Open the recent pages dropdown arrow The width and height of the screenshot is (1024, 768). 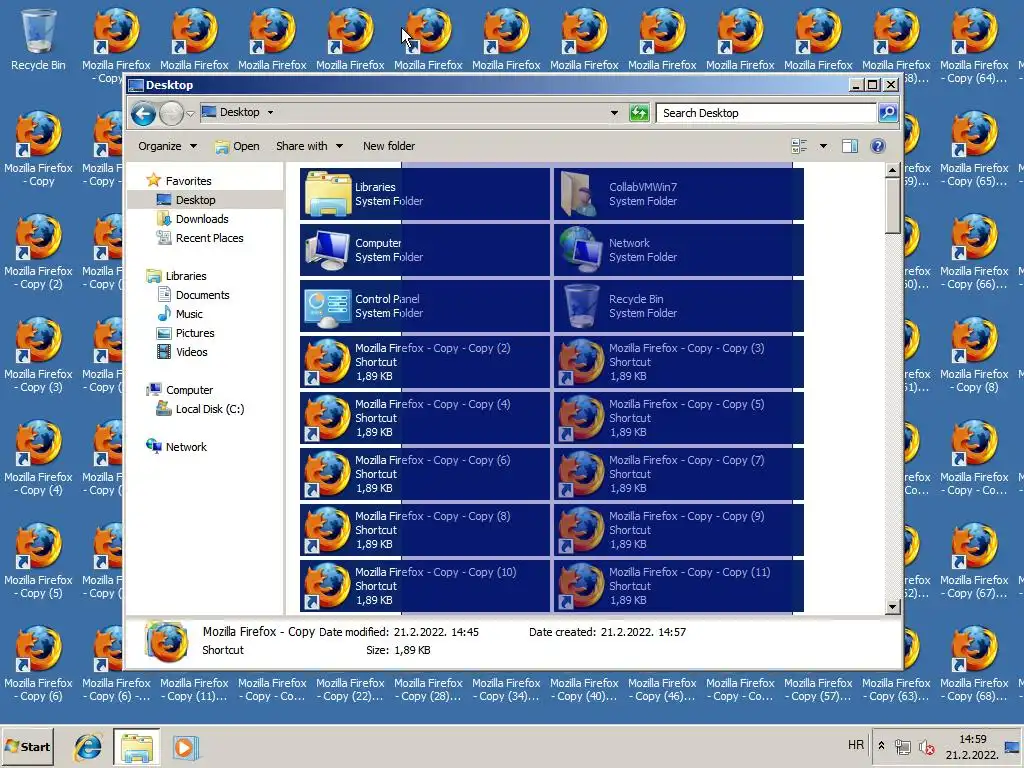click(190, 114)
